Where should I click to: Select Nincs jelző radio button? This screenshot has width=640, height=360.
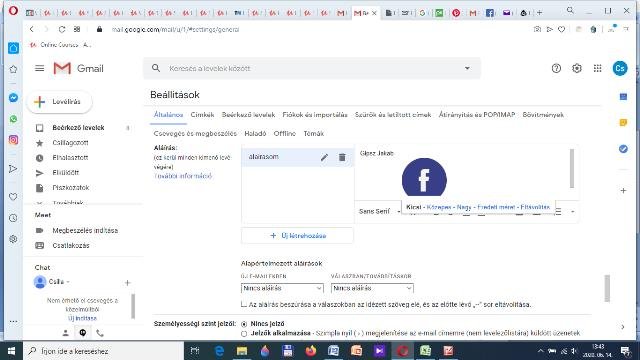point(244,324)
